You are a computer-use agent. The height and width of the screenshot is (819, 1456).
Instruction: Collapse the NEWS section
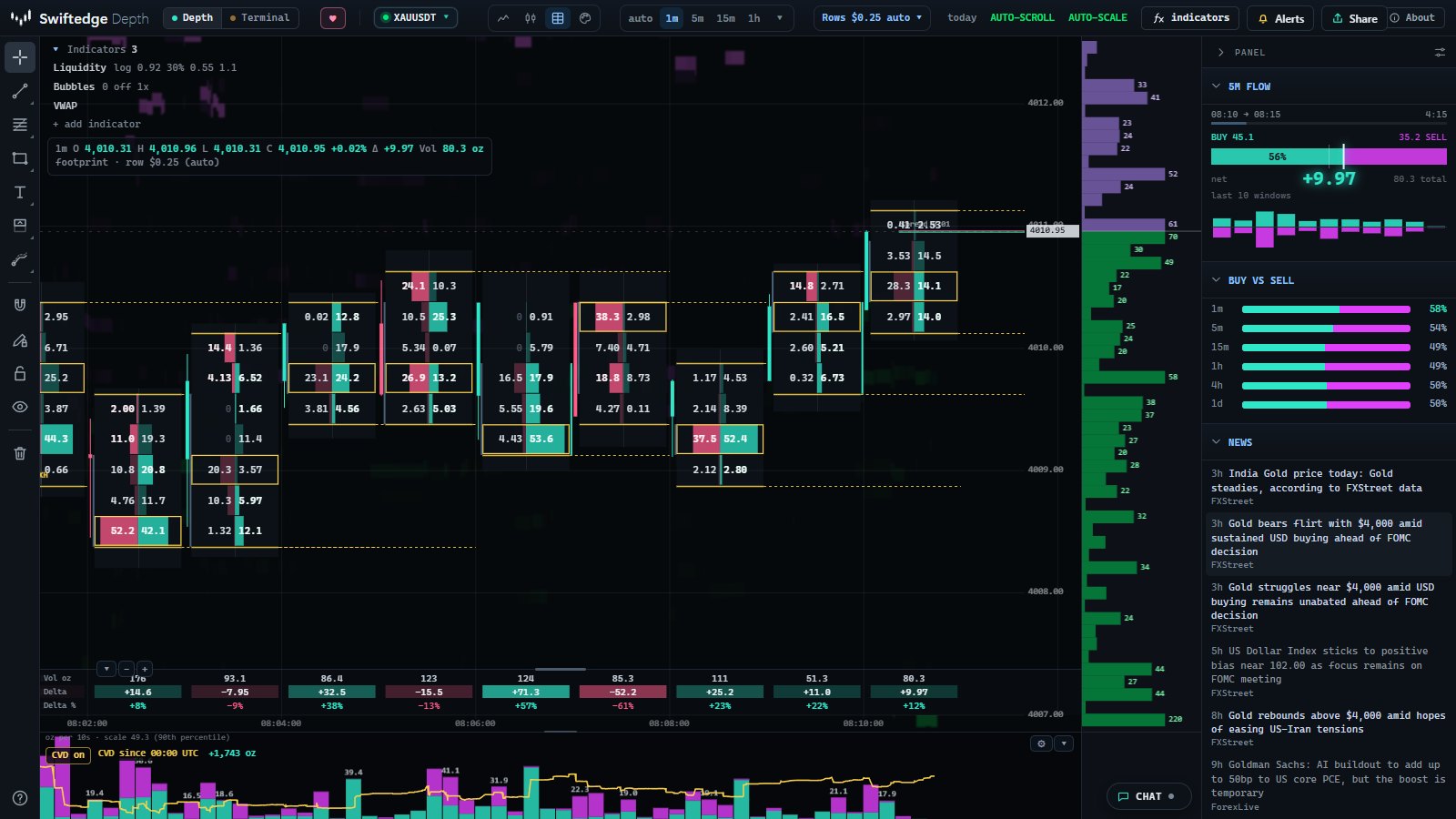pos(1217,442)
